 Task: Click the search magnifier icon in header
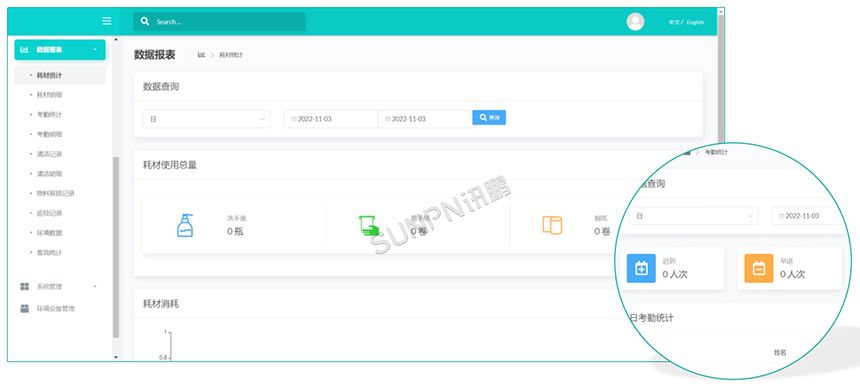coord(145,21)
